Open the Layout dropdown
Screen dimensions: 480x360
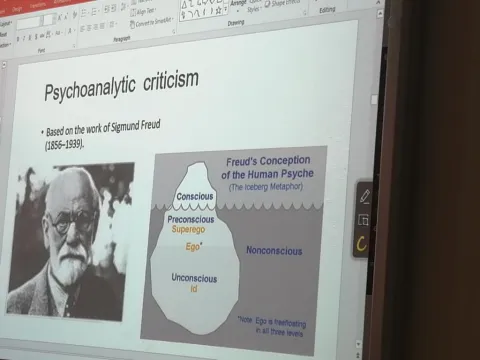pos(6,24)
